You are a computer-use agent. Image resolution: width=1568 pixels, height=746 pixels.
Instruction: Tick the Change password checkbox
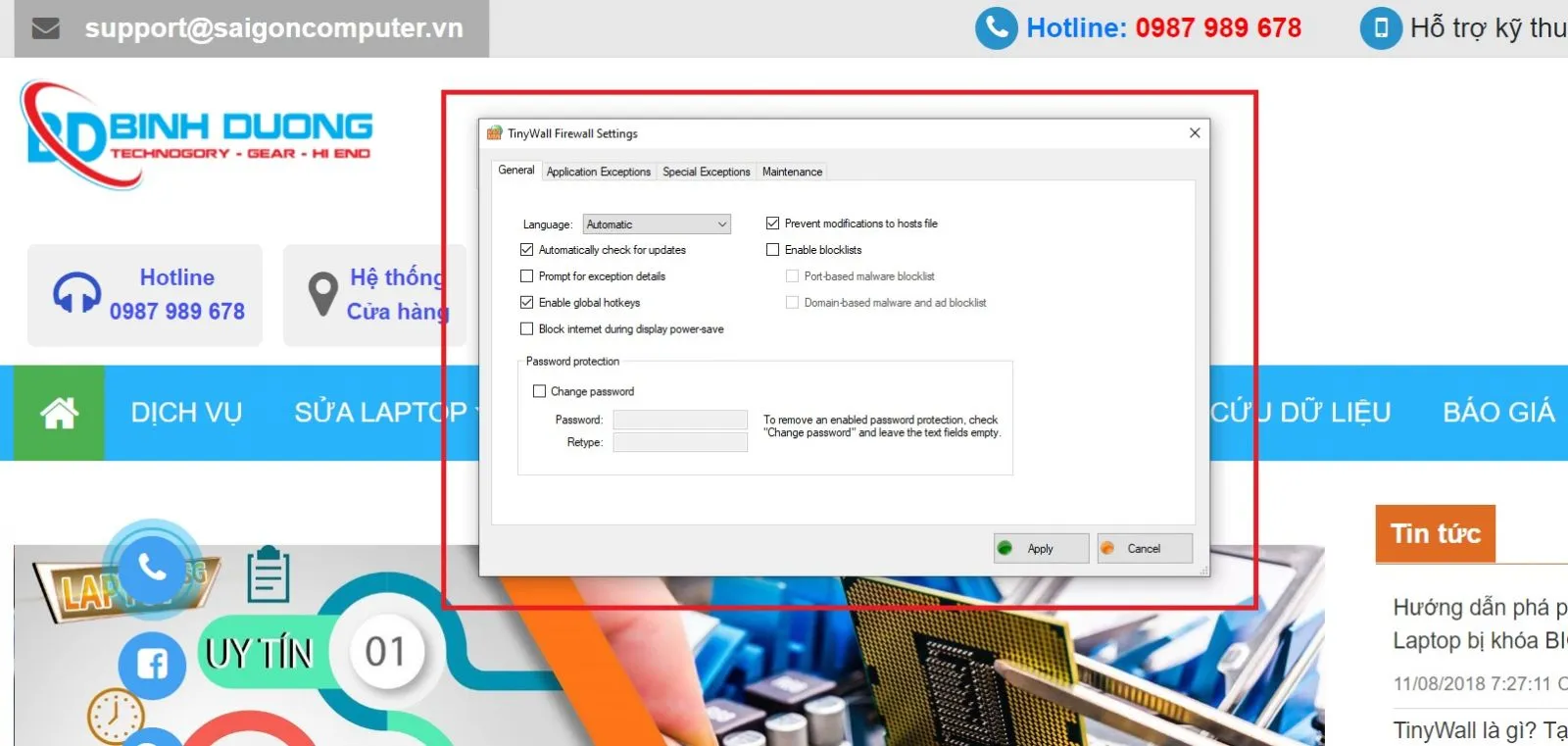pos(539,391)
